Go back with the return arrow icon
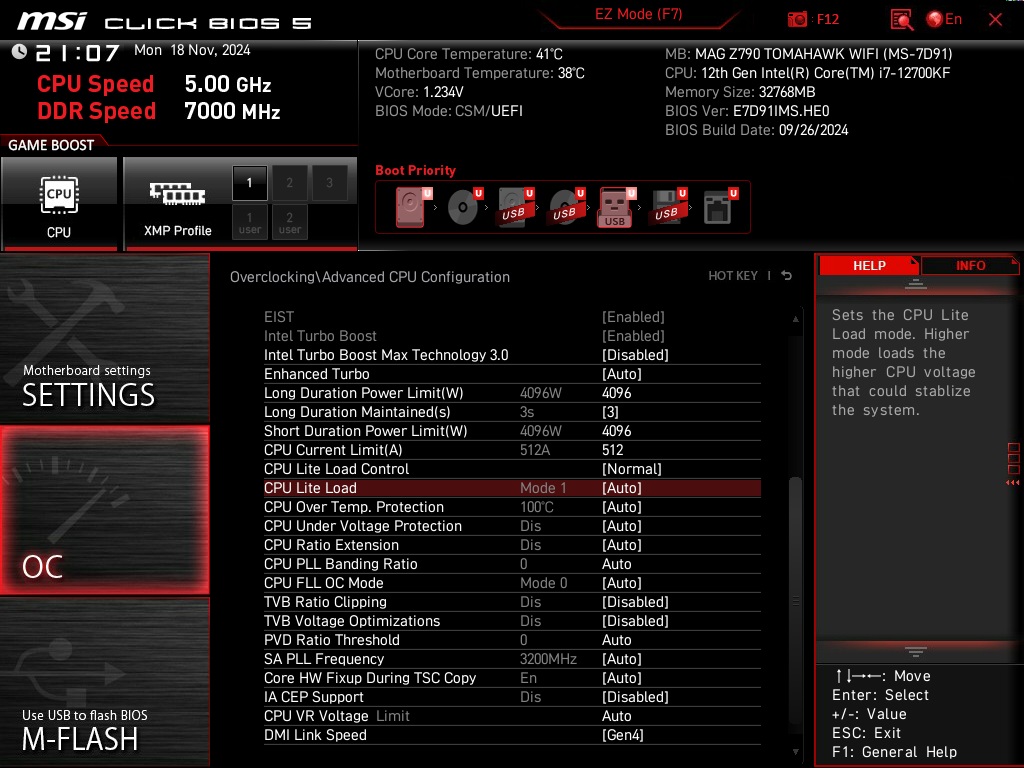This screenshot has height=768, width=1024. [786, 276]
